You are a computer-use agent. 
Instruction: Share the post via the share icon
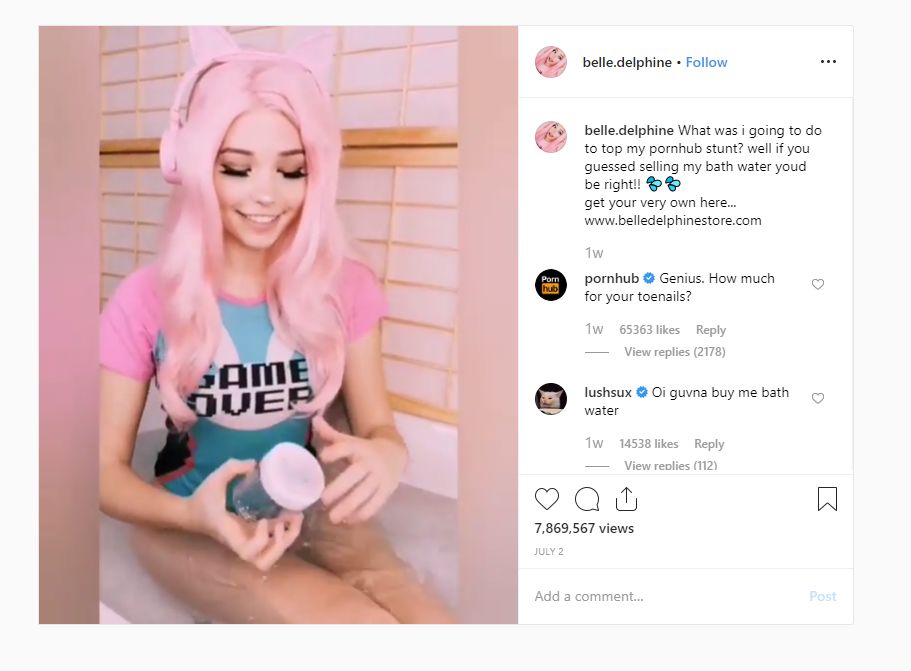(x=626, y=499)
